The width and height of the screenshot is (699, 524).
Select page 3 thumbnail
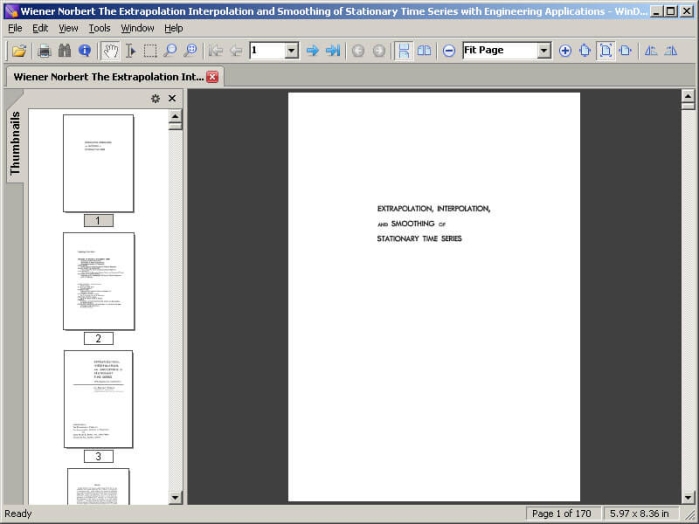pos(99,399)
